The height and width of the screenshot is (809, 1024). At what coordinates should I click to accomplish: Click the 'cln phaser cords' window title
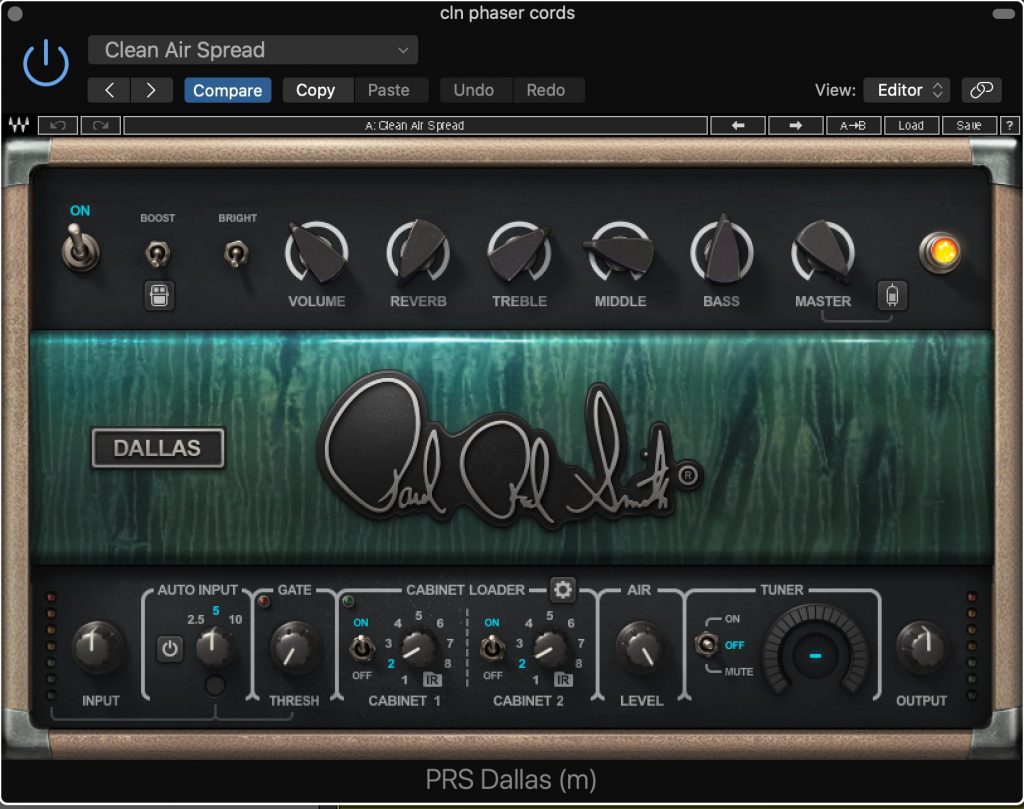(x=507, y=13)
